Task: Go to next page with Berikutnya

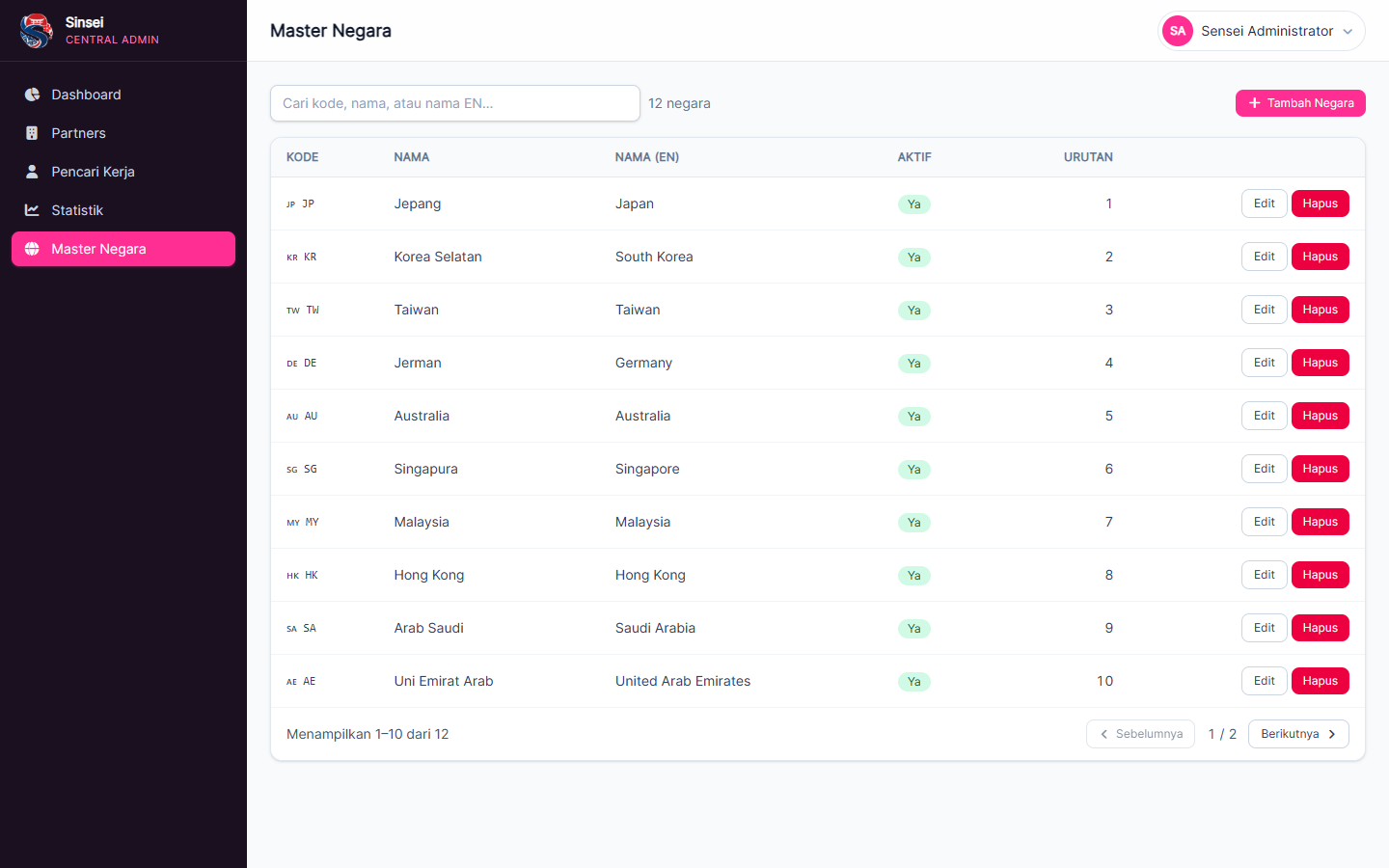Action: [x=1298, y=734]
